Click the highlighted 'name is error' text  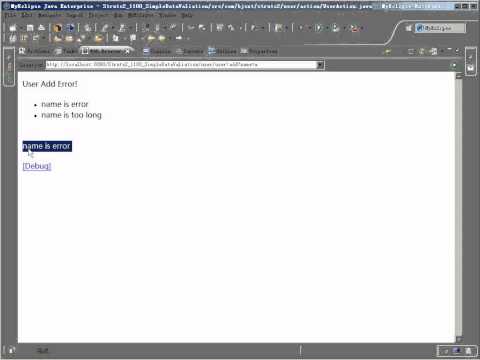coord(47,146)
